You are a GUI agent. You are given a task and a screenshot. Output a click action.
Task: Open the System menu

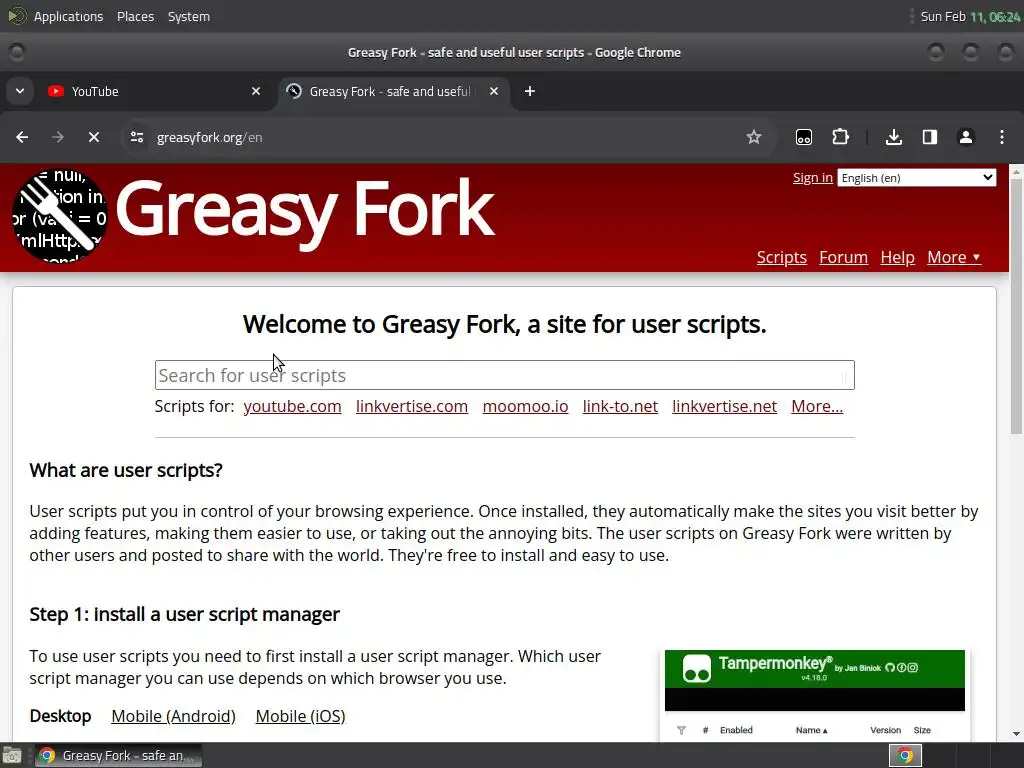(189, 16)
